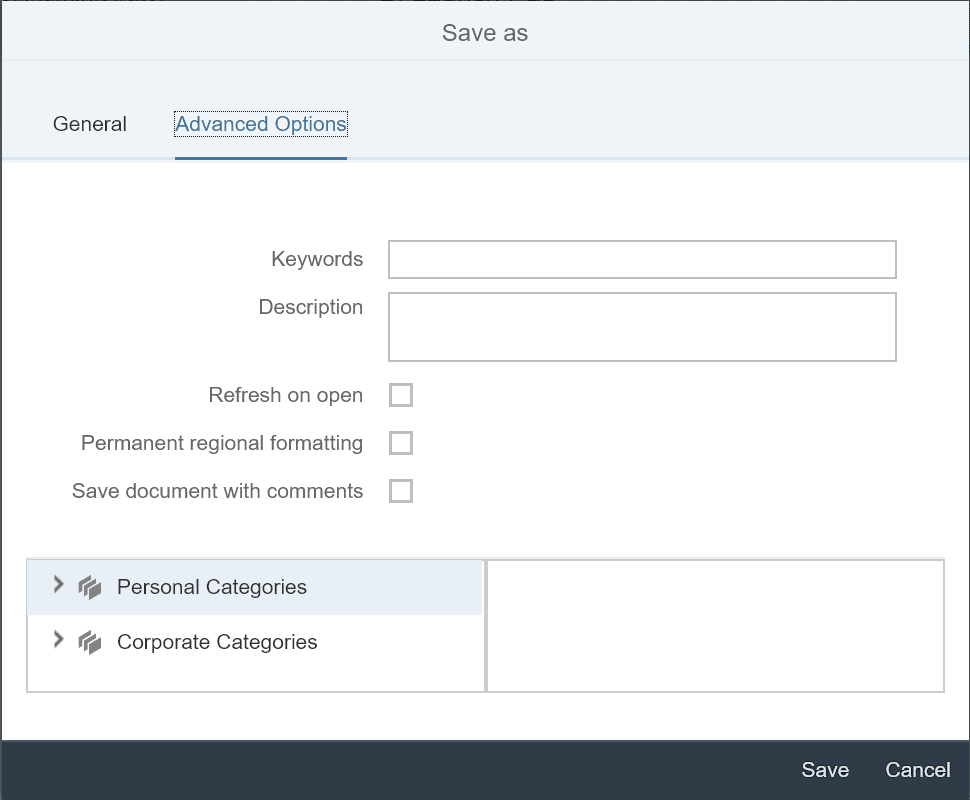The height and width of the screenshot is (800, 970).
Task: Expand Corporate Categories with its chevron arrow
Action: (58, 640)
